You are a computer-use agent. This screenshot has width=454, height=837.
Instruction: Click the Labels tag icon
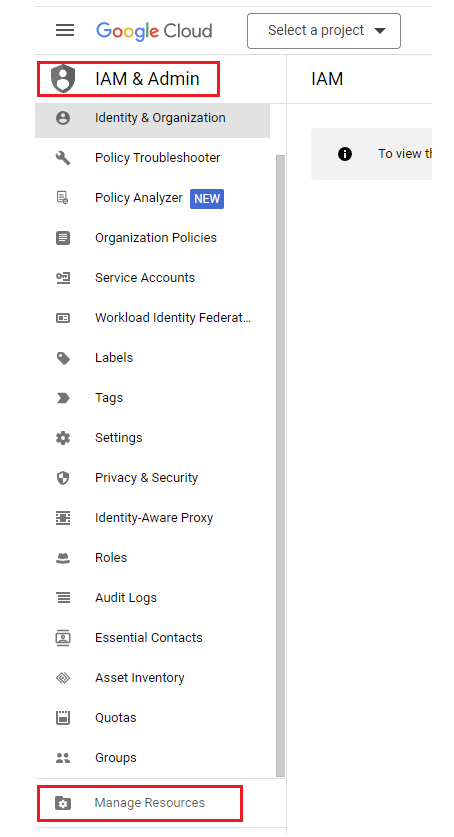click(x=63, y=358)
